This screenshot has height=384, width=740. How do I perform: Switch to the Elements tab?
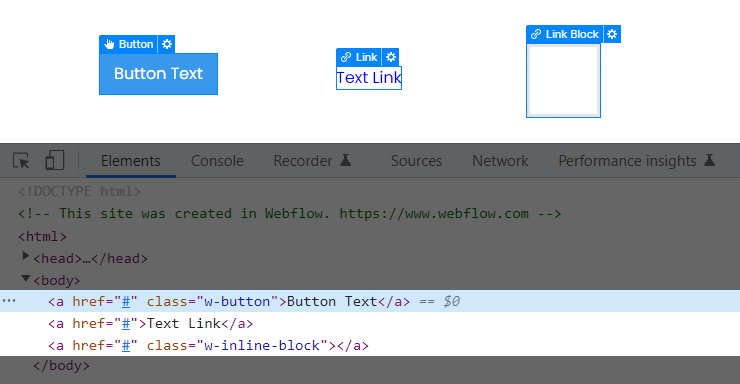click(131, 161)
